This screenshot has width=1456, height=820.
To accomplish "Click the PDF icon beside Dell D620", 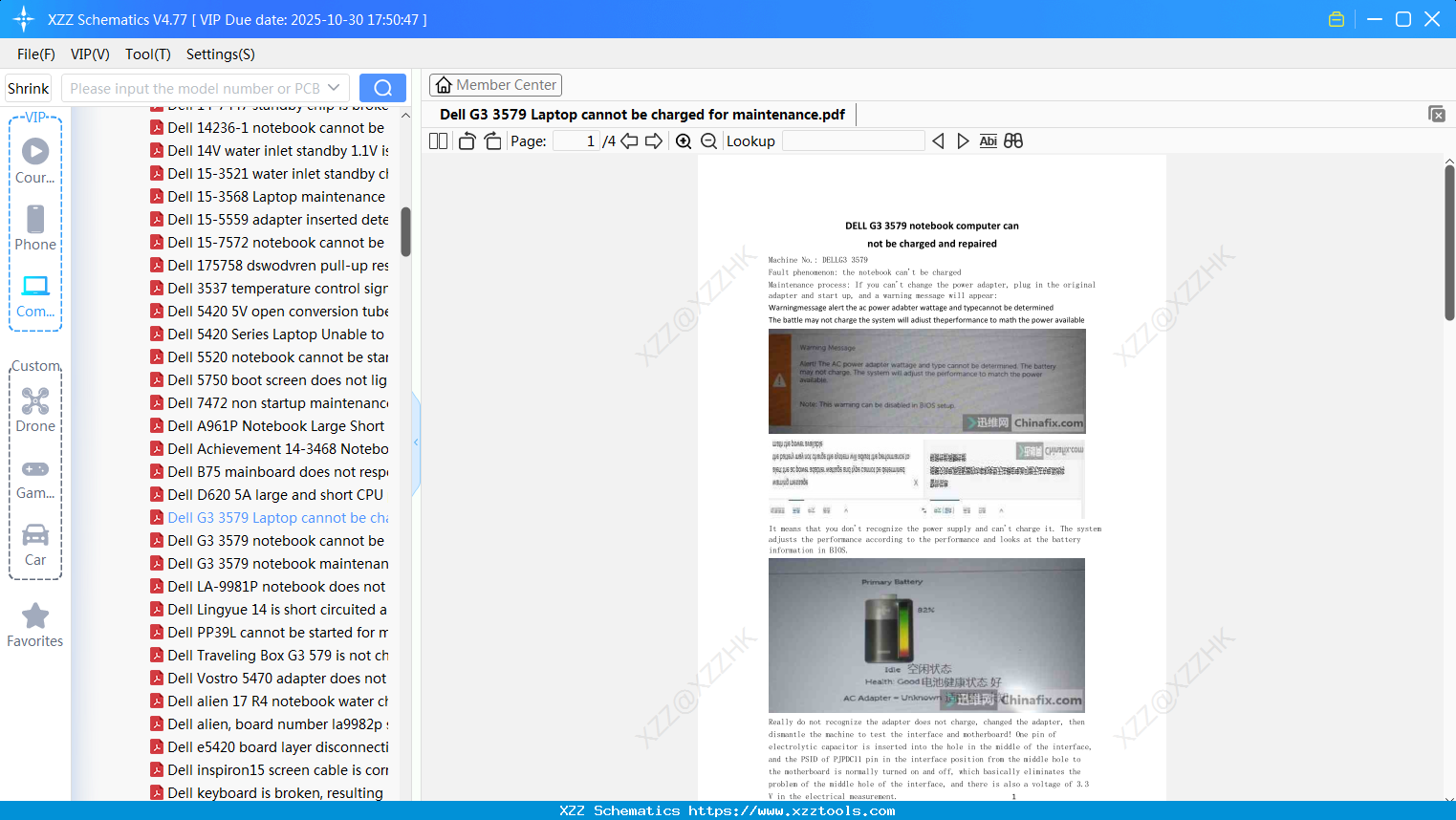I will 157,495.
